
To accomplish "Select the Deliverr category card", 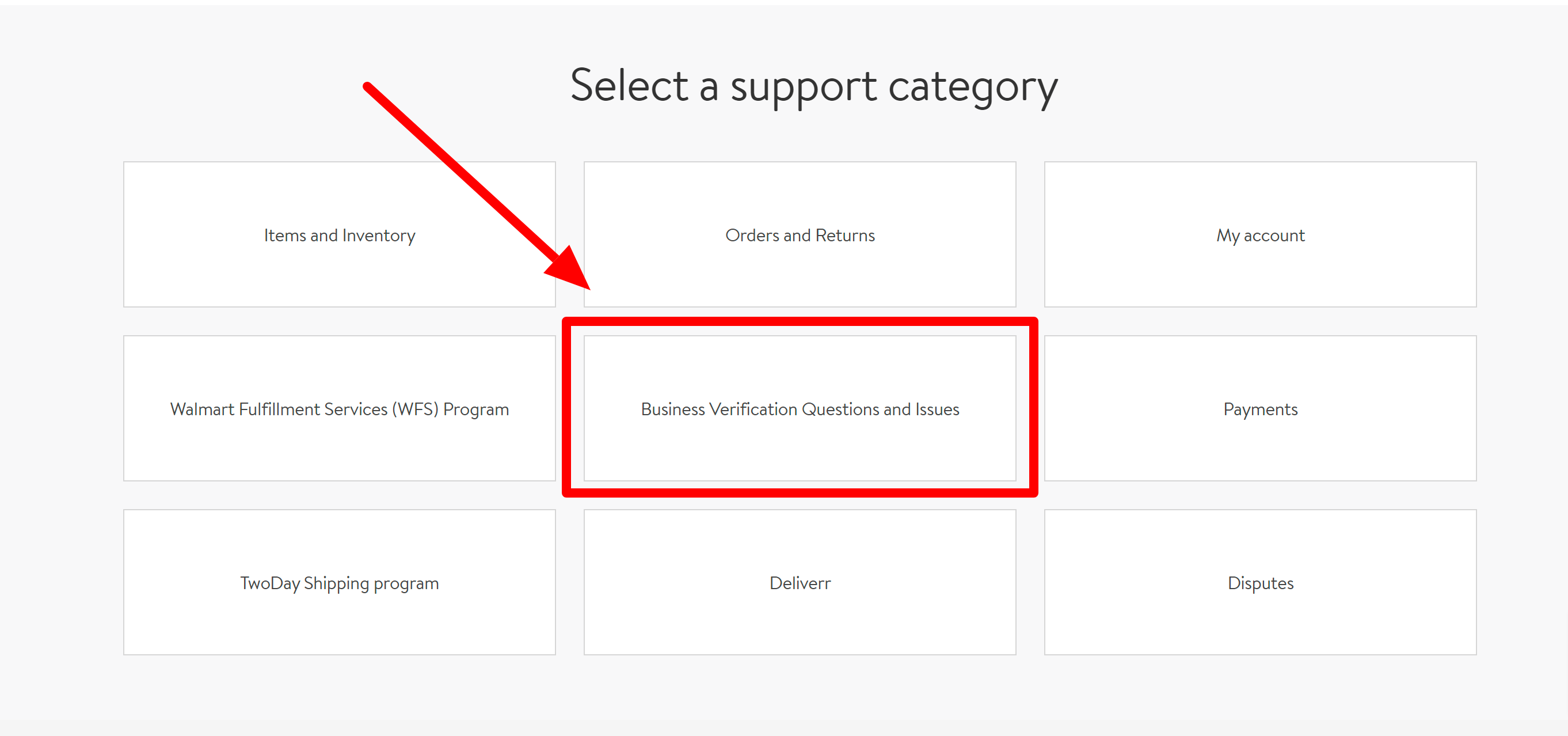I will pyautogui.click(x=800, y=583).
